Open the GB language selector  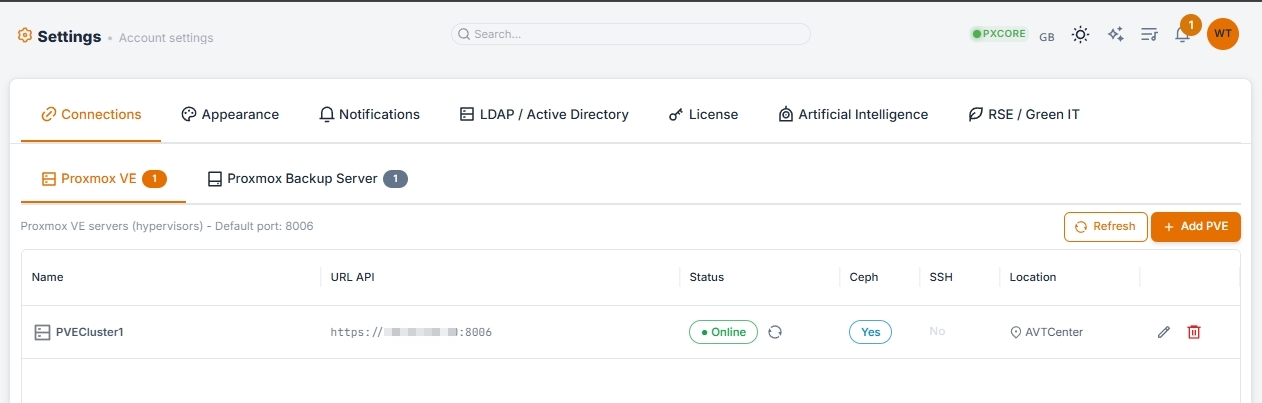tap(1046, 37)
